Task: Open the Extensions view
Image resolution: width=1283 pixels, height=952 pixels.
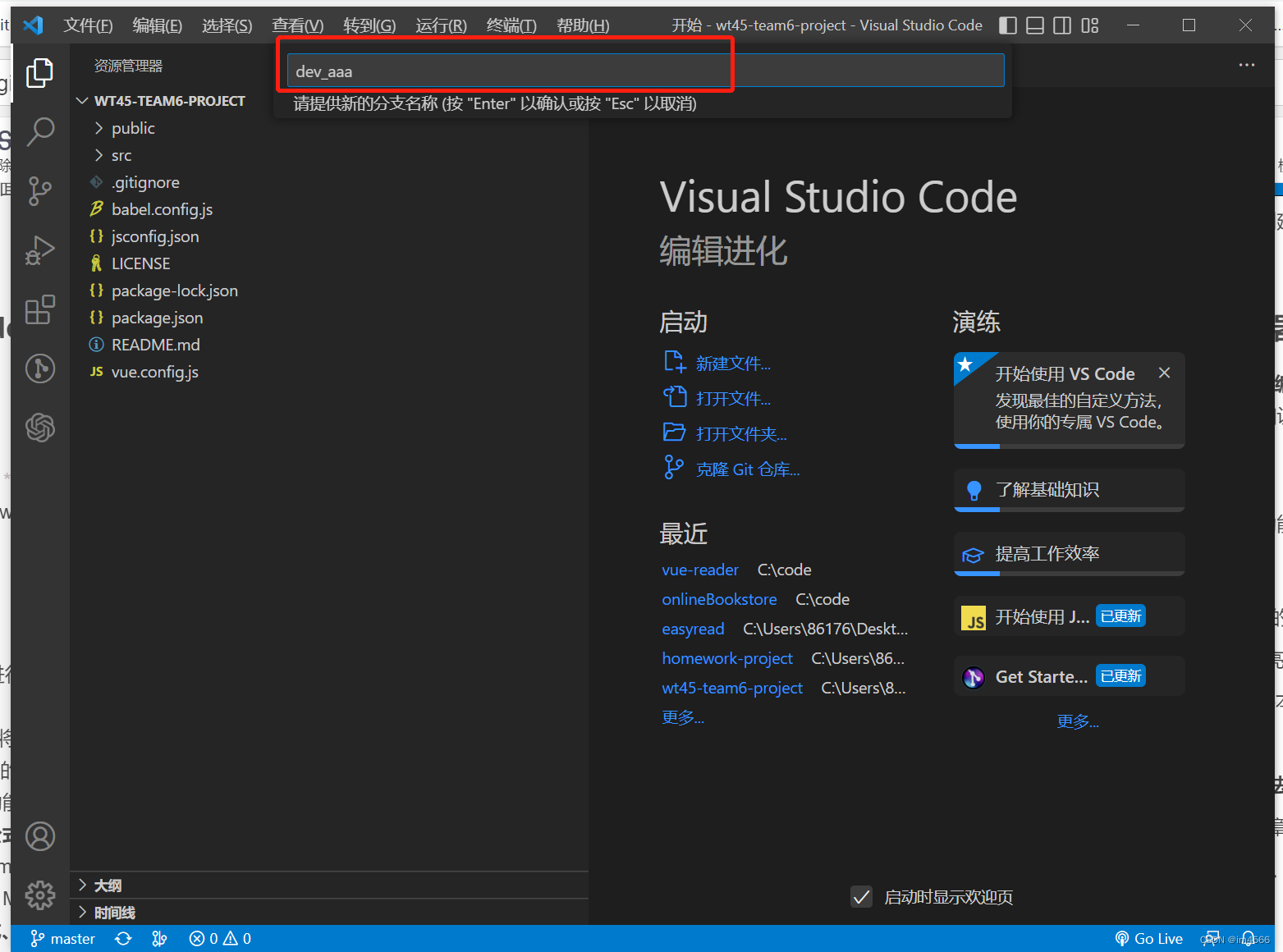Action: click(x=39, y=310)
